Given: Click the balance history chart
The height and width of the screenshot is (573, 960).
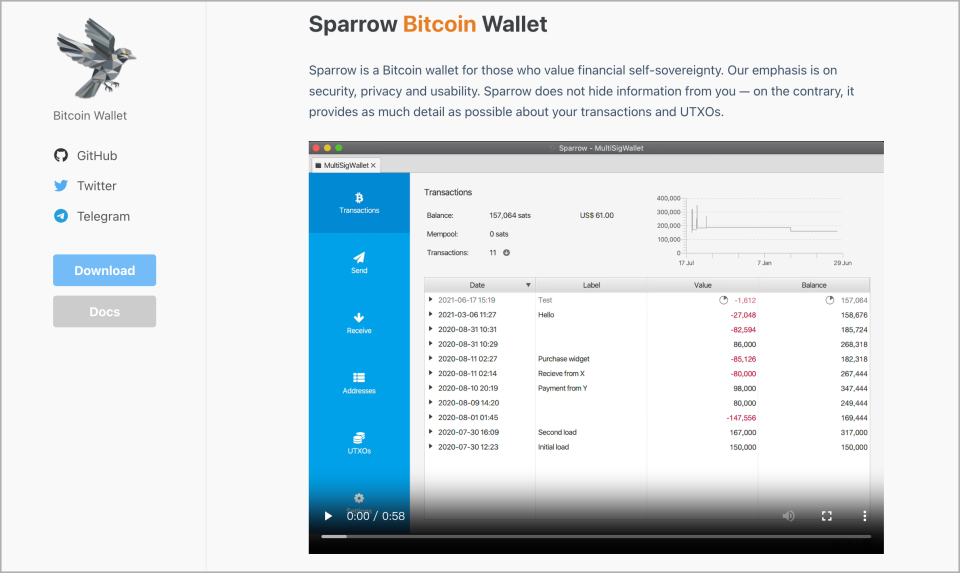Looking at the screenshot, I should [754, 230].
